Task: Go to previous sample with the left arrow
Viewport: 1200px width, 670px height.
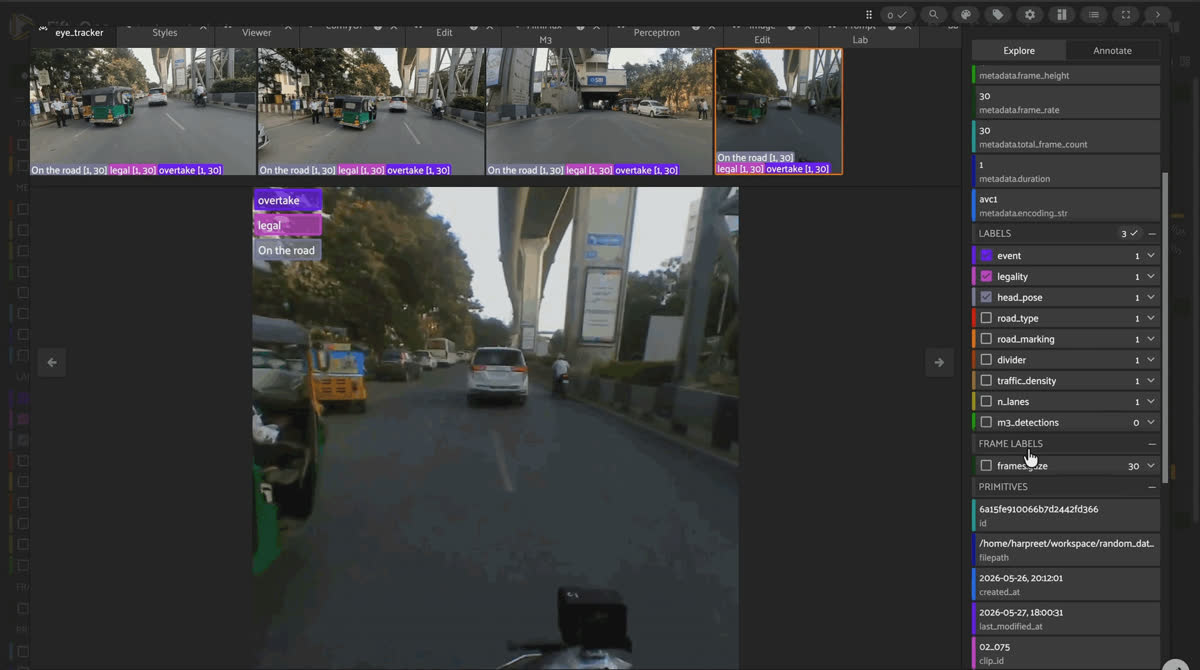Action: tap(53, 362)
